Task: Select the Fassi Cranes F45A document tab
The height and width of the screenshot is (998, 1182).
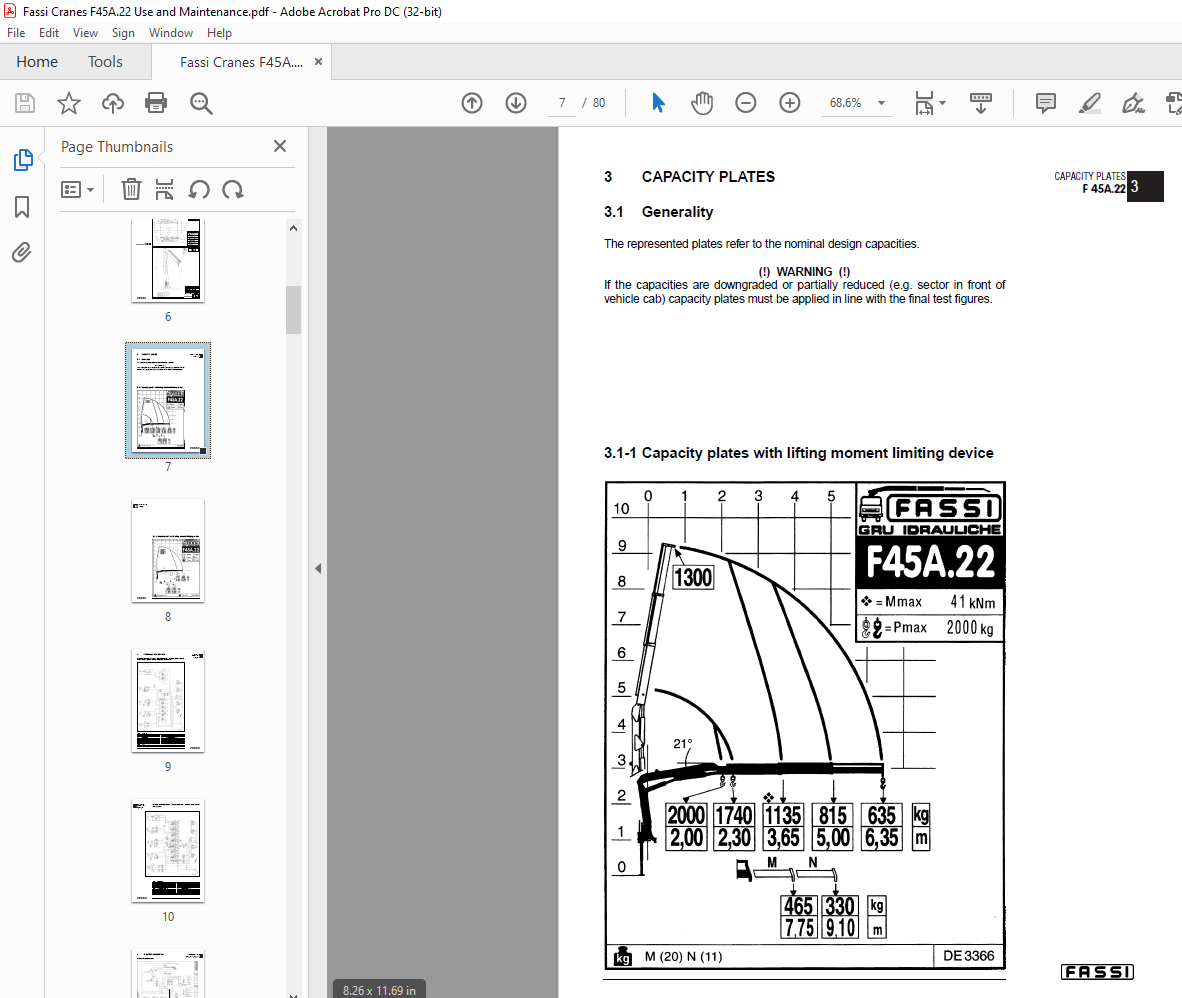Action: click(x=241, y=62)
